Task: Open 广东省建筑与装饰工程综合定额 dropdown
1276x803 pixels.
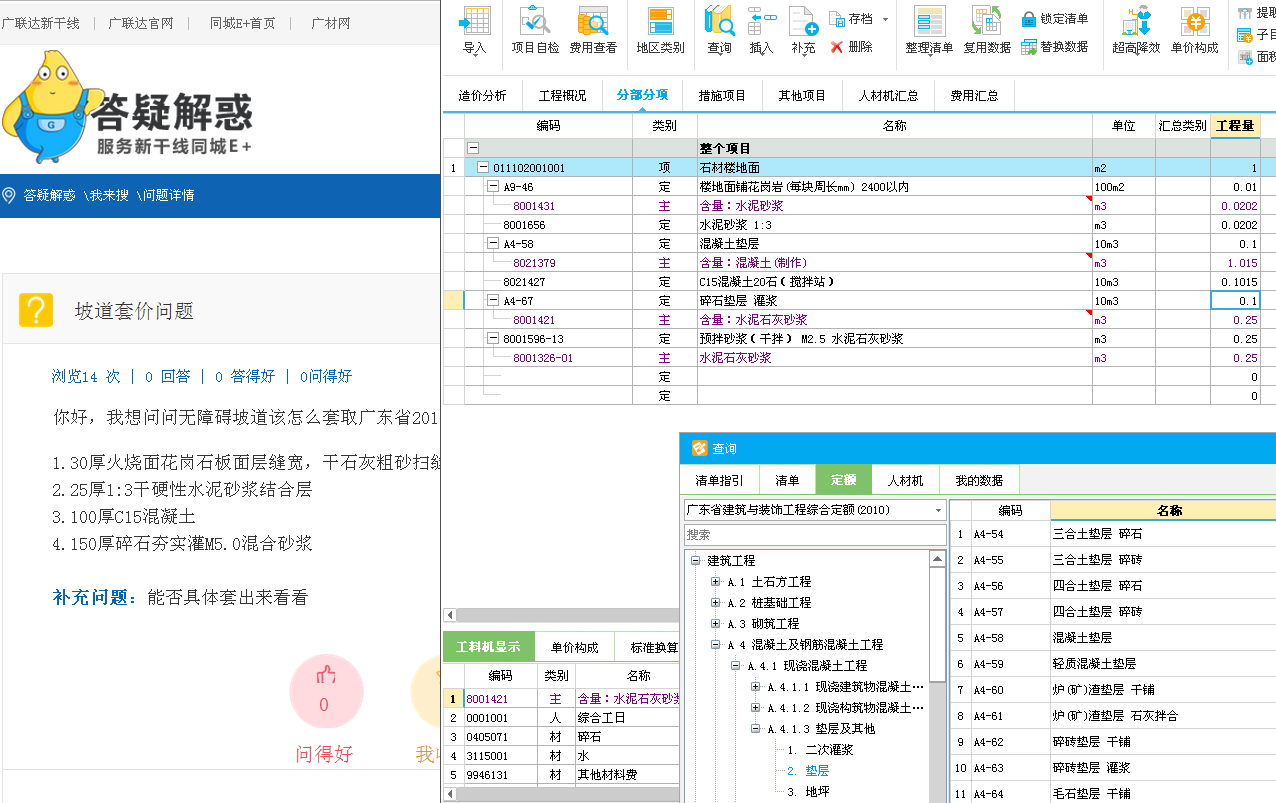Action: (938, 510)
